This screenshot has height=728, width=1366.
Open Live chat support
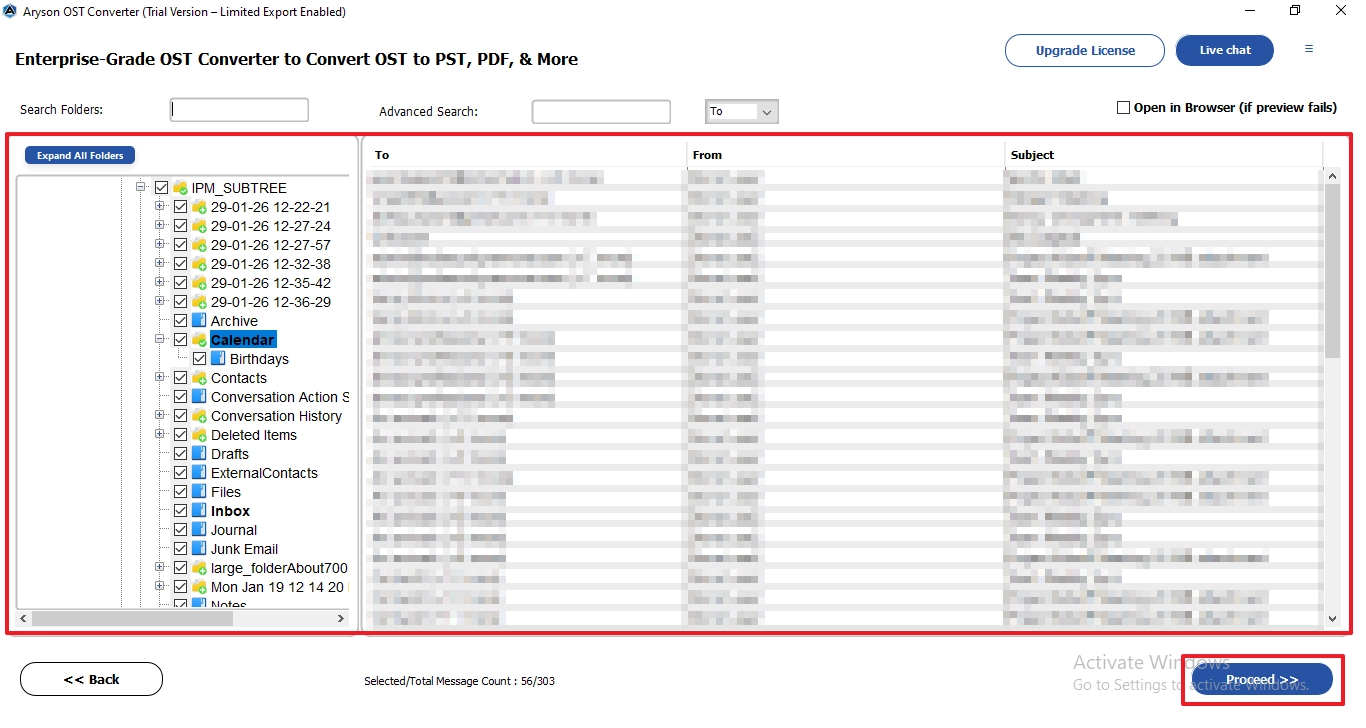tap(1225, 50)
